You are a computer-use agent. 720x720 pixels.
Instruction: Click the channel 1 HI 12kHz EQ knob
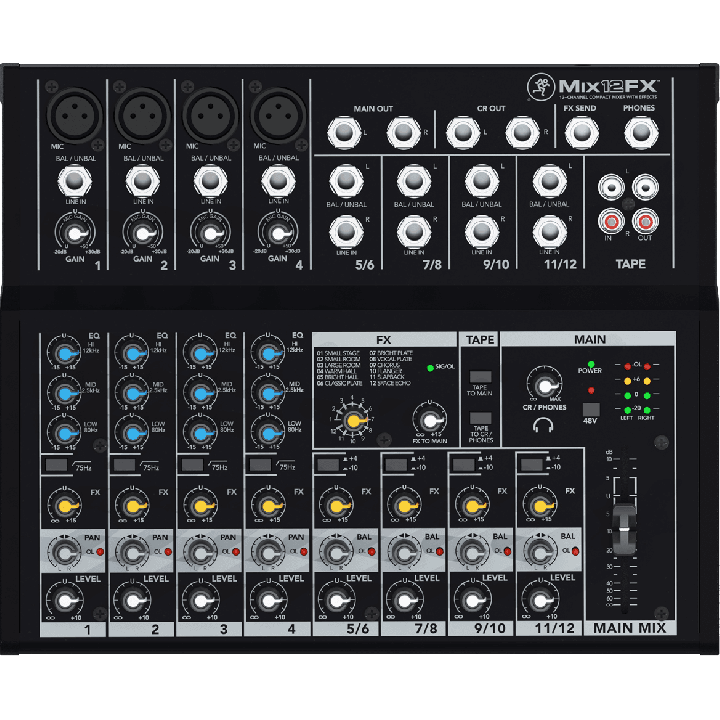(64, 354)
